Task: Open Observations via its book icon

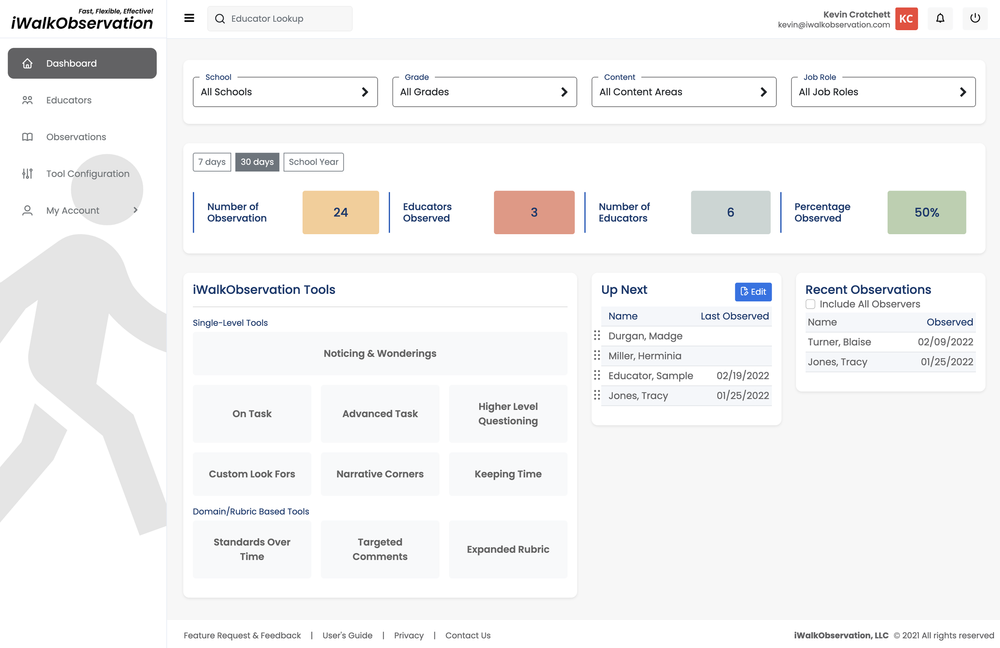Action: tap(27, 136)
